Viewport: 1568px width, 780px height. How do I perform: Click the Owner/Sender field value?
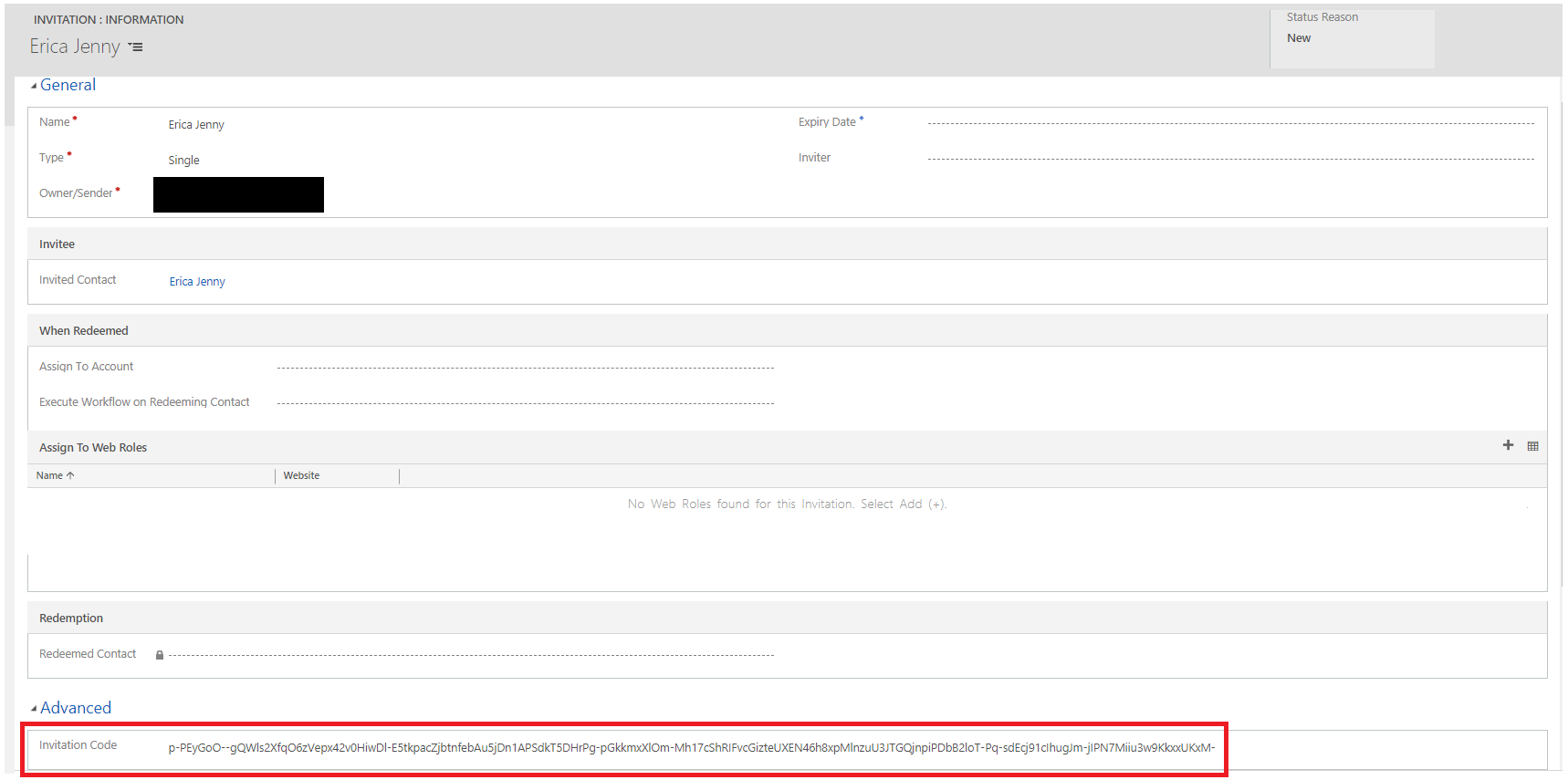click(x=238, y=195)
